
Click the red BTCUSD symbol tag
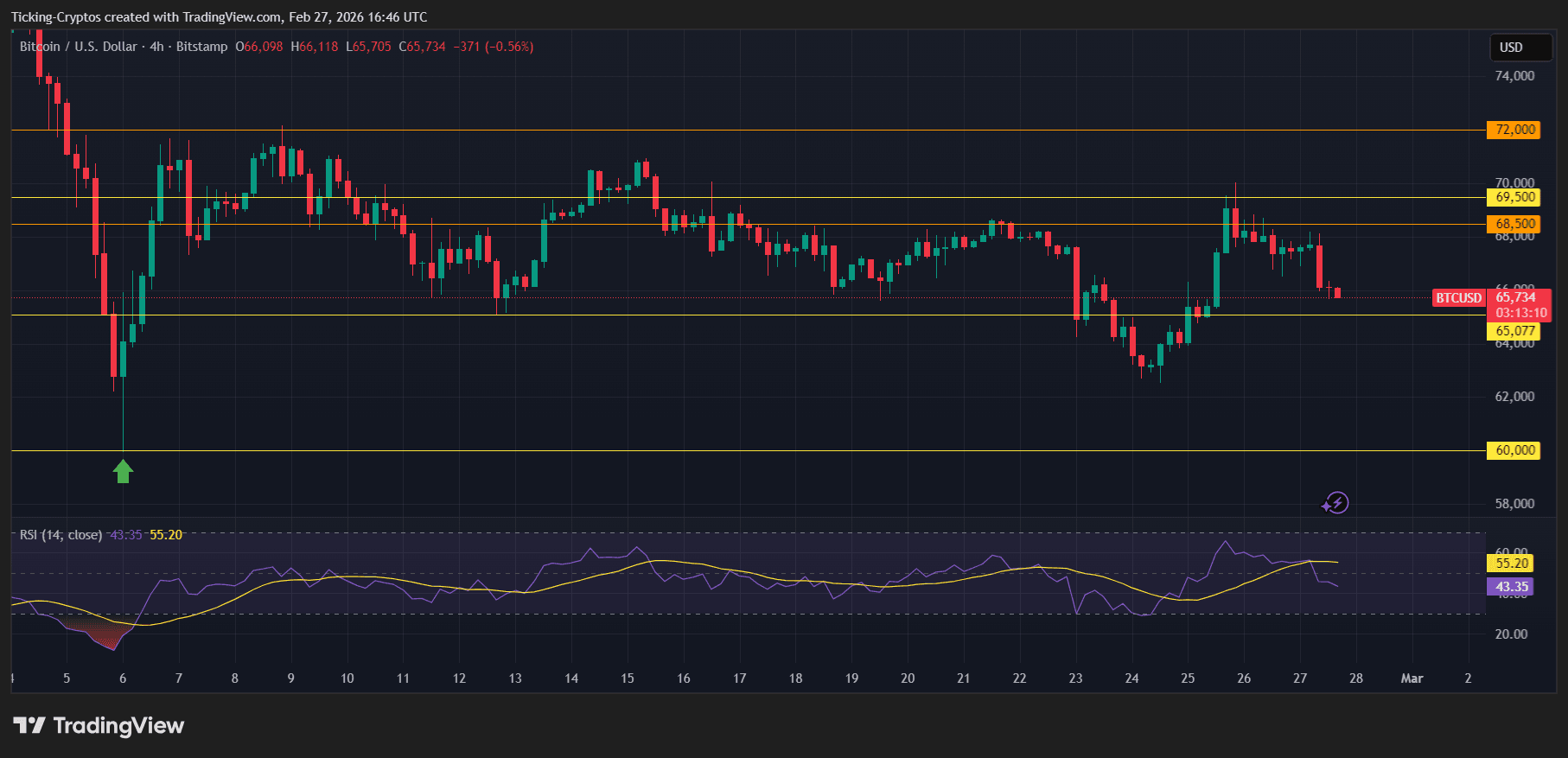pos(1458,298)
